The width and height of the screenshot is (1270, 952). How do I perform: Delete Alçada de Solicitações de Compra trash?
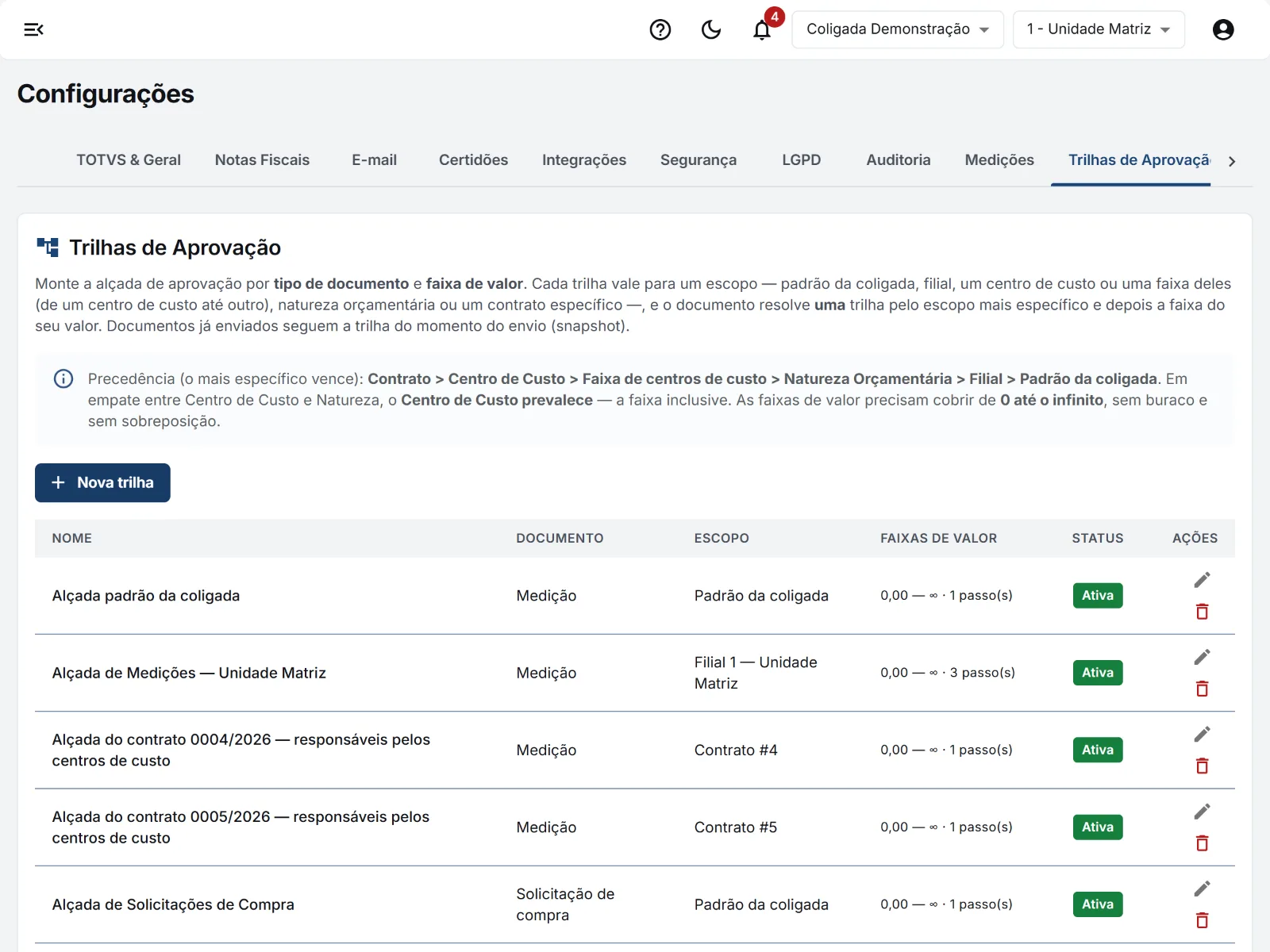tap(1202, 920)
